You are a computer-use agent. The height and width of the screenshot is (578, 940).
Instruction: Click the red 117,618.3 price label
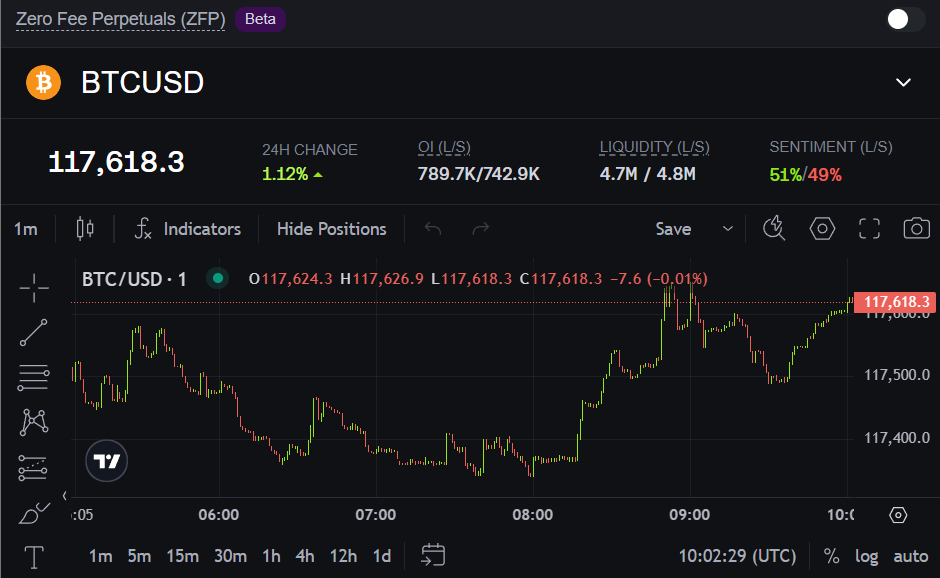(894, 302)
